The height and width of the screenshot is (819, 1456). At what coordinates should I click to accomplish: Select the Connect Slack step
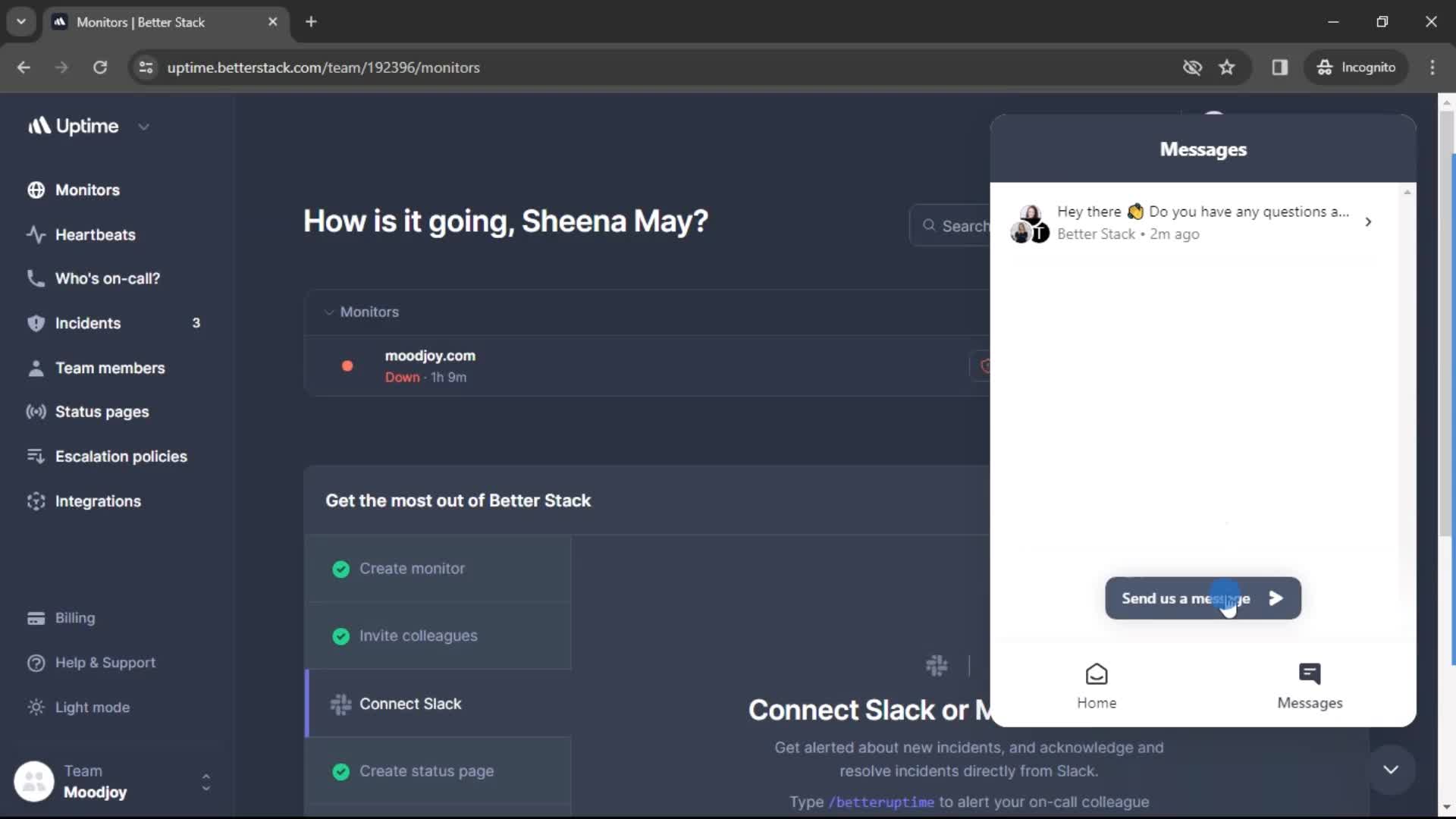click(x=438, y=704)
